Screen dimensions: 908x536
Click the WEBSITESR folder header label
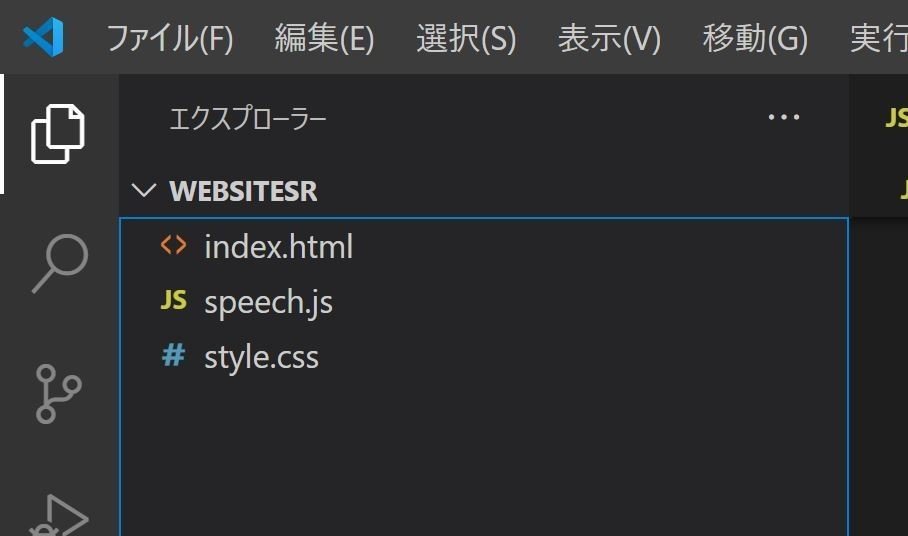pos(243,191)
